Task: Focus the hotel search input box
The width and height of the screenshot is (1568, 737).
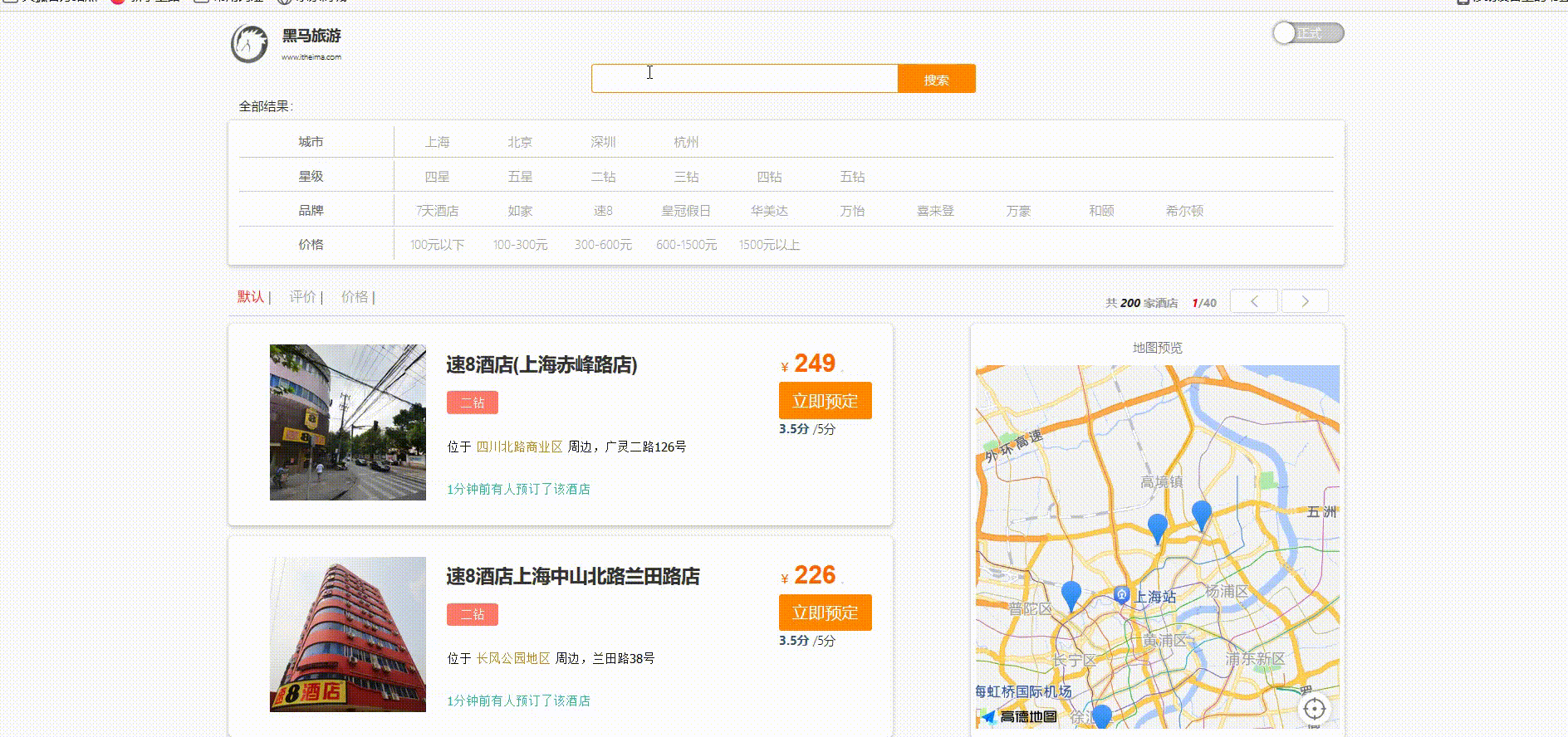Action: point(744,78)
